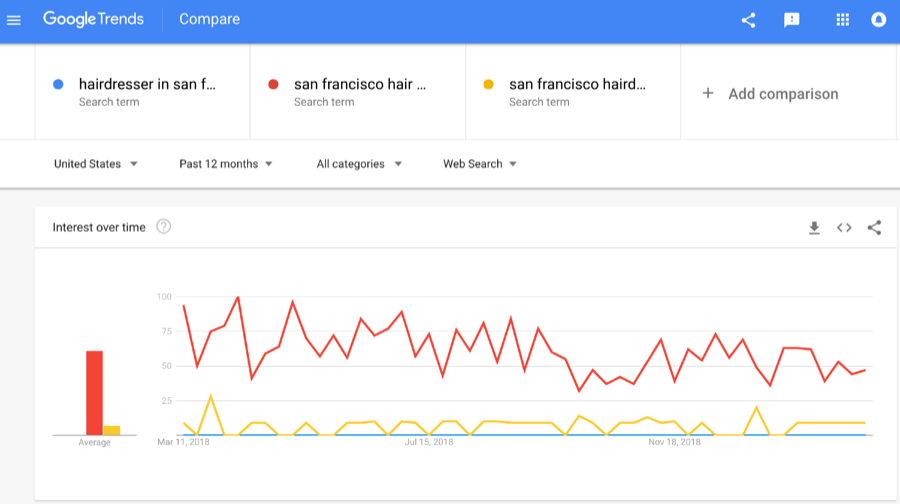Open the Past 12 months dropdown

coord(226,164)
